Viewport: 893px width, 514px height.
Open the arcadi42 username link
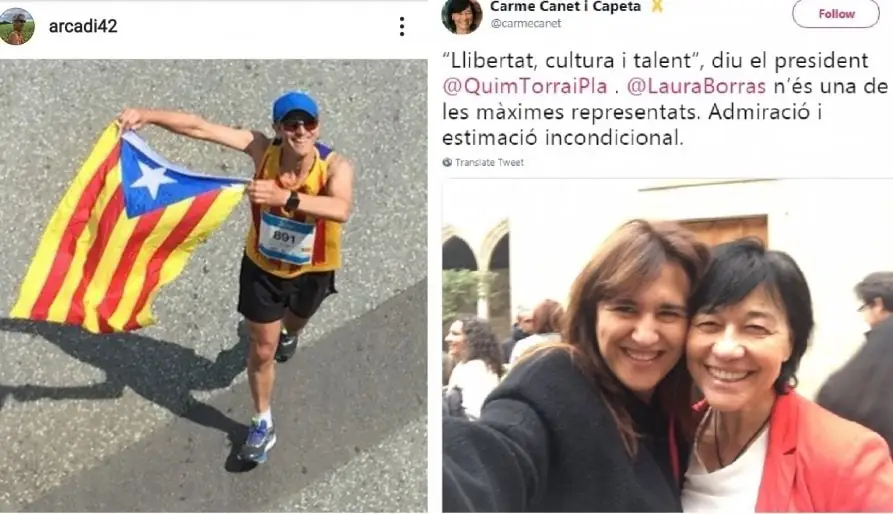83,26
